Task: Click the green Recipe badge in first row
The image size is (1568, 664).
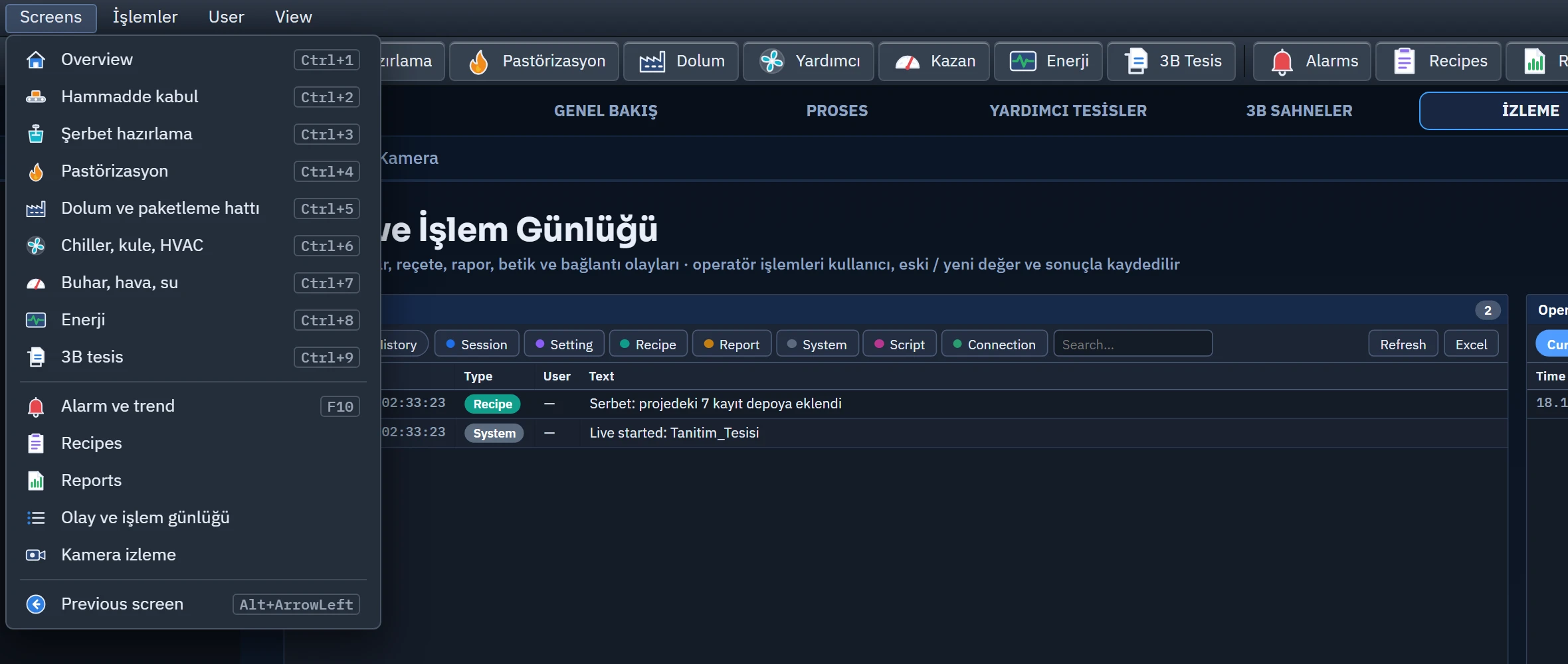Action: (492, 404)
